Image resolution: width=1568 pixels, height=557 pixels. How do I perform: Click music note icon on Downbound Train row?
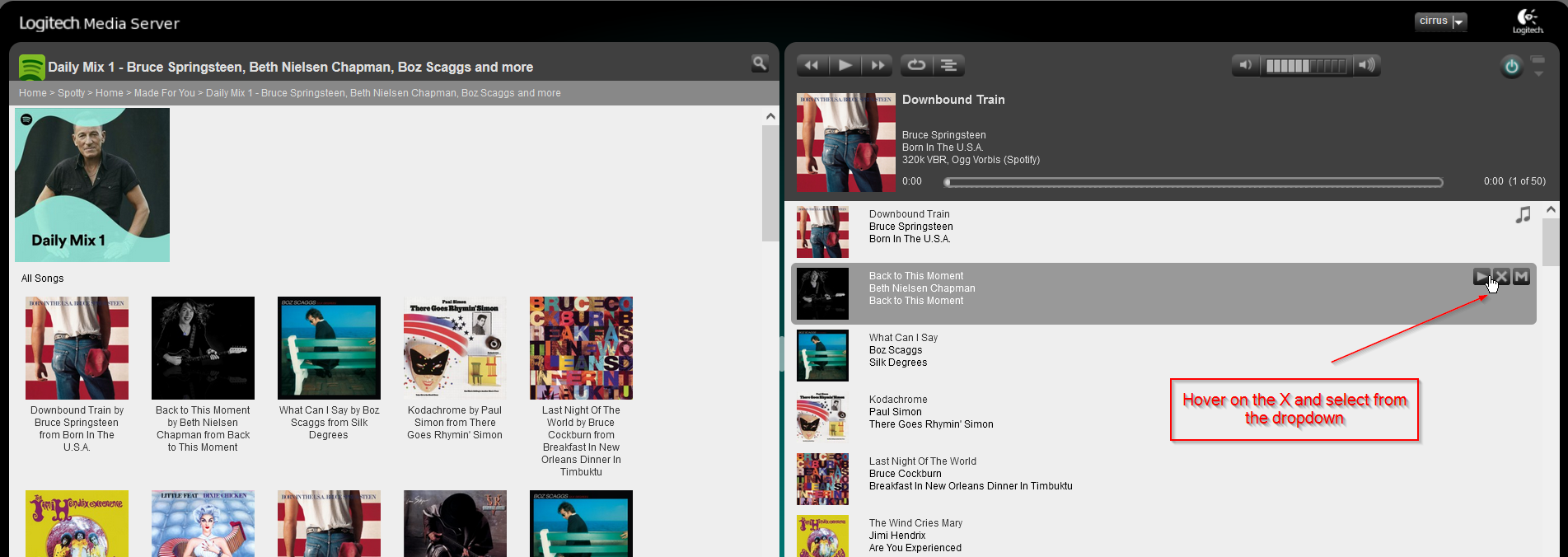[x=1523, y=215]
